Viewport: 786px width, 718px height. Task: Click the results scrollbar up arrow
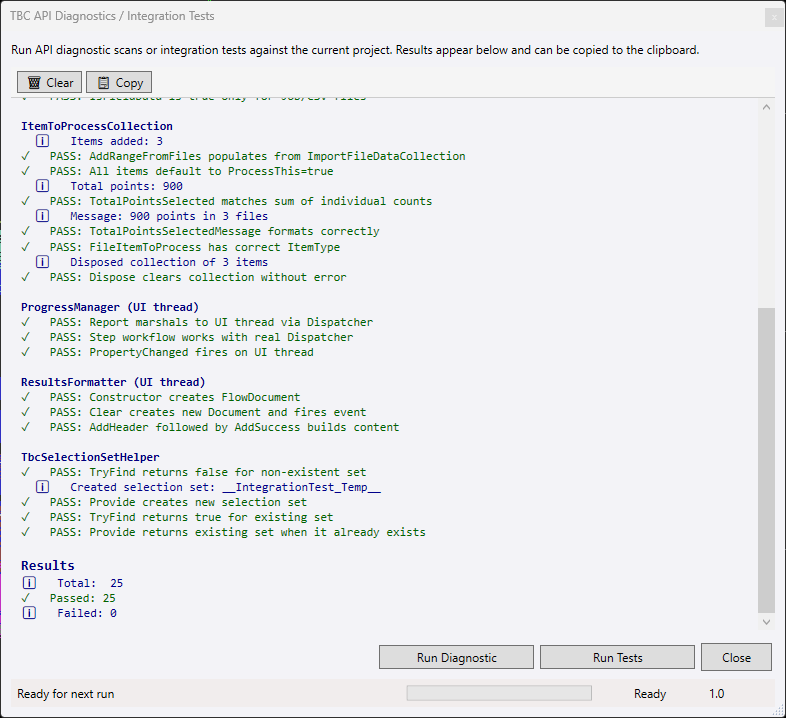tap(766, 108)
